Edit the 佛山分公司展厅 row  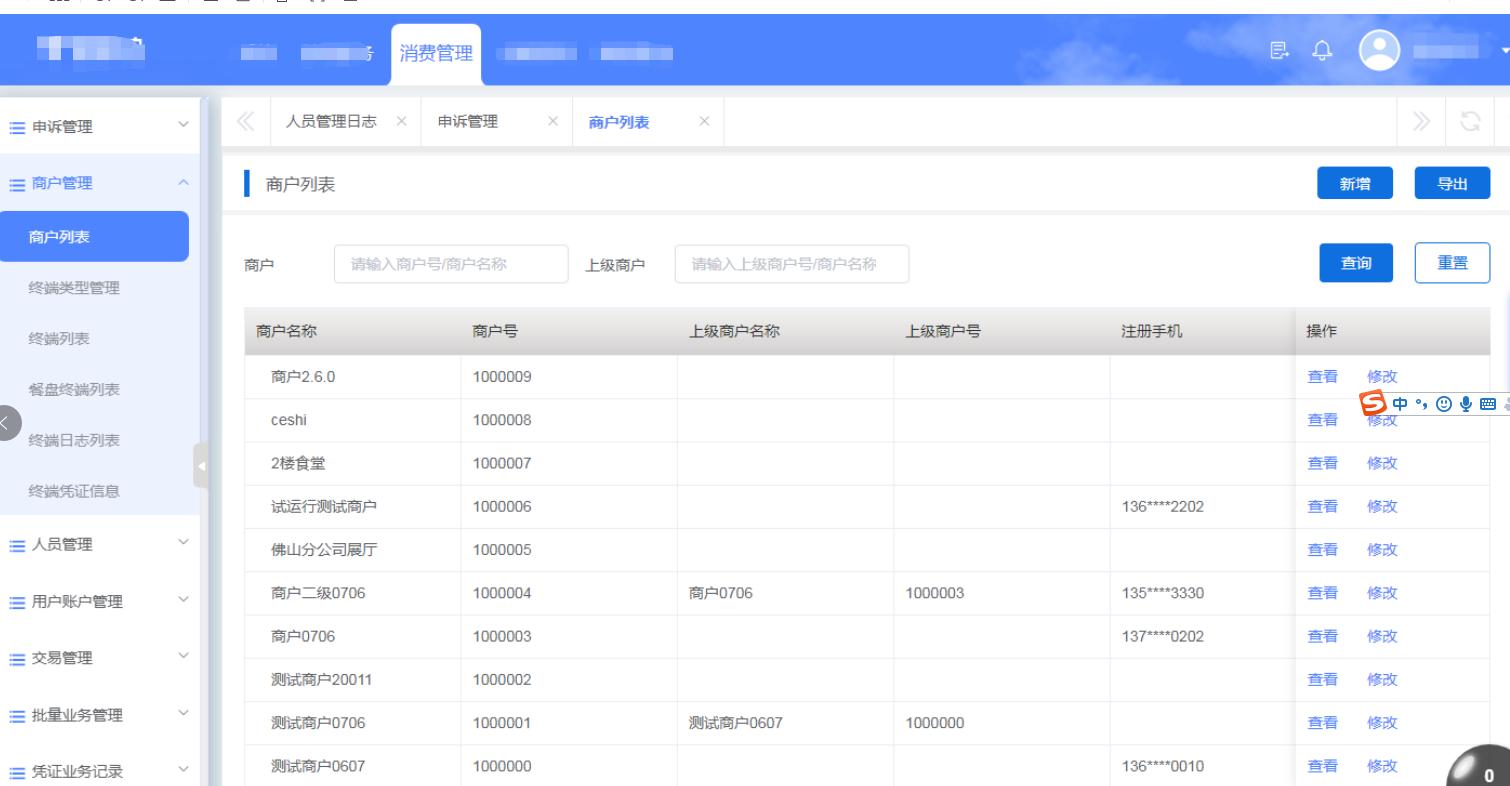(1382, 550)
